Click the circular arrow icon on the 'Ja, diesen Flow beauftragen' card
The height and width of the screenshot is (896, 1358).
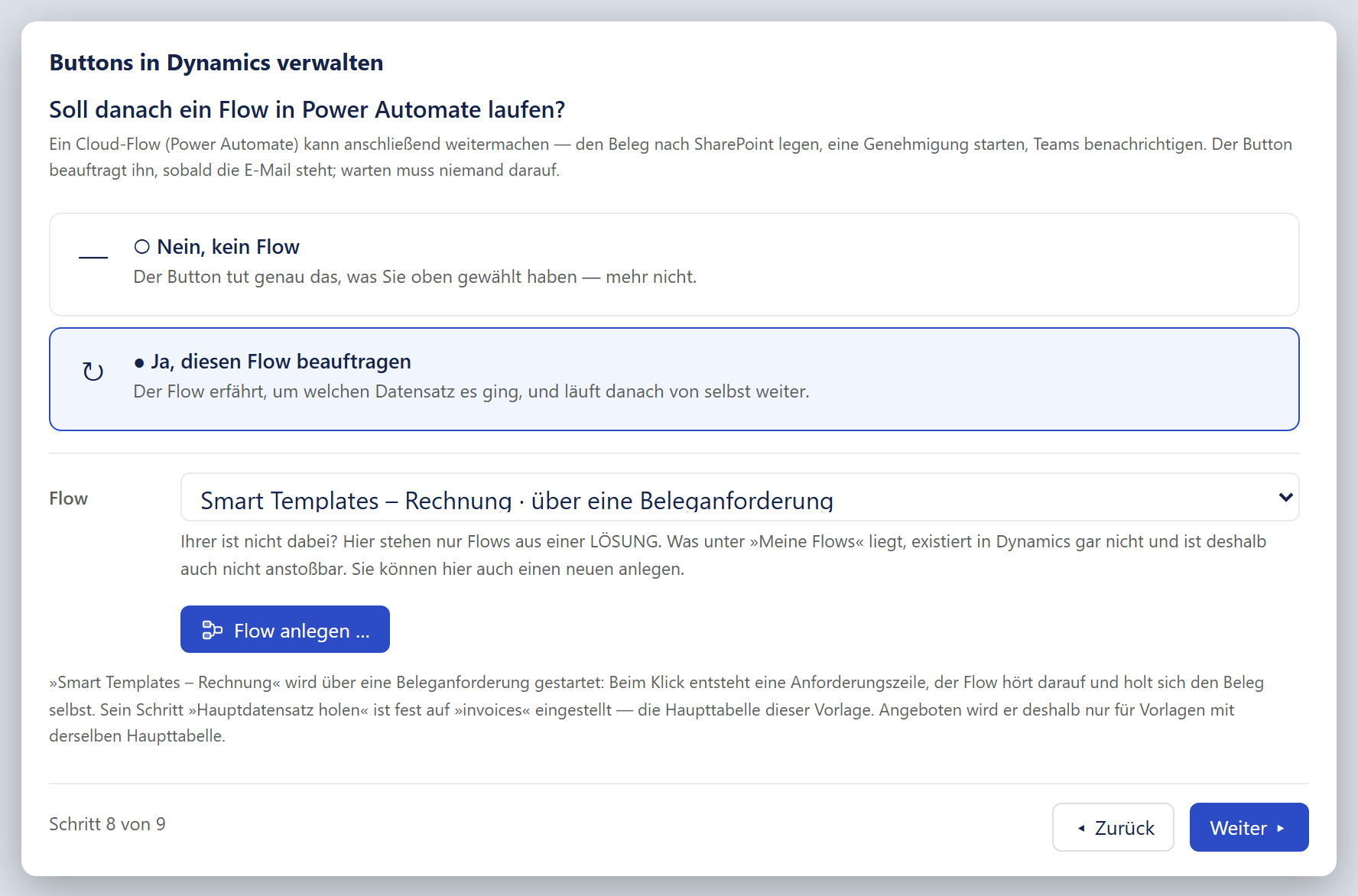tap(93, 372)
